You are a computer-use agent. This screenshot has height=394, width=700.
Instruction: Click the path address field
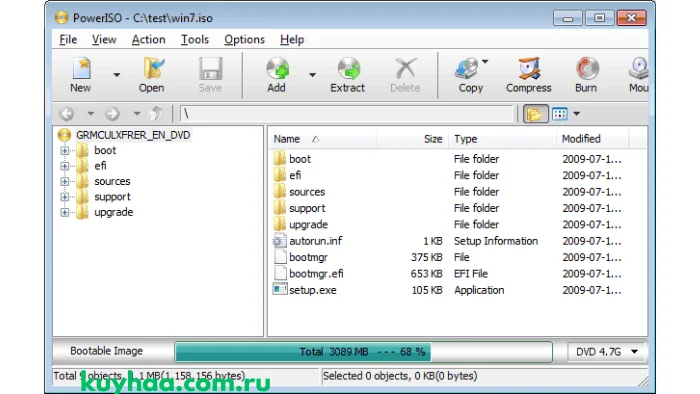point(346,114)
